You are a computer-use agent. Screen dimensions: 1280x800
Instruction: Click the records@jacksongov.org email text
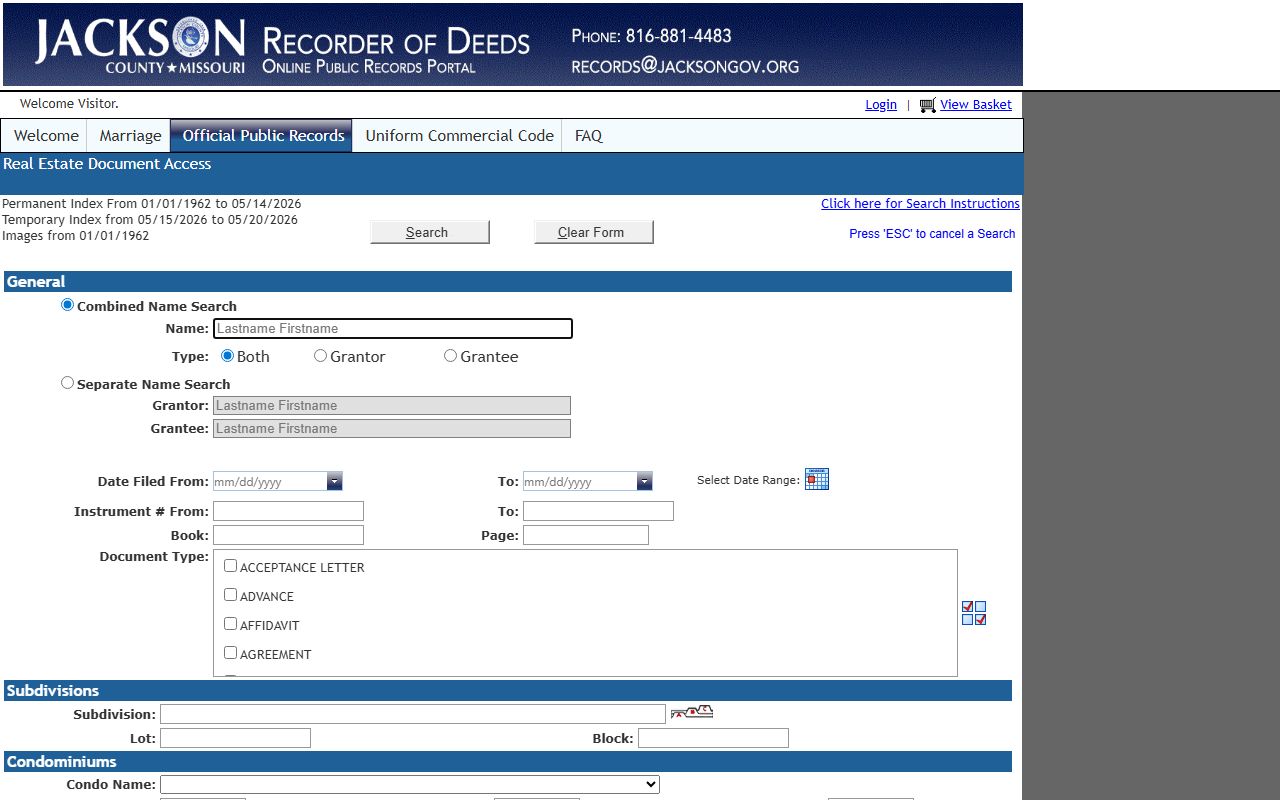pos(685,67)
